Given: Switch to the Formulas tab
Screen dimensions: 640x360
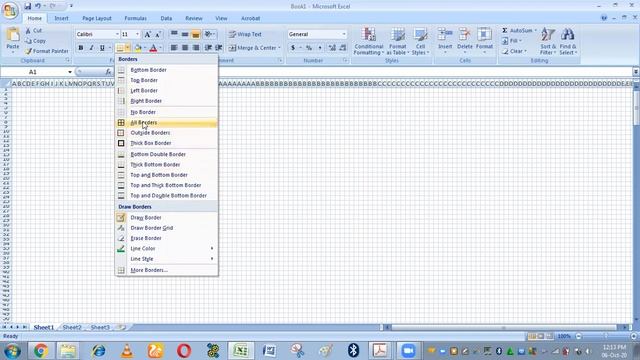Looking at the screenshot, I should (x=136, y=18).
